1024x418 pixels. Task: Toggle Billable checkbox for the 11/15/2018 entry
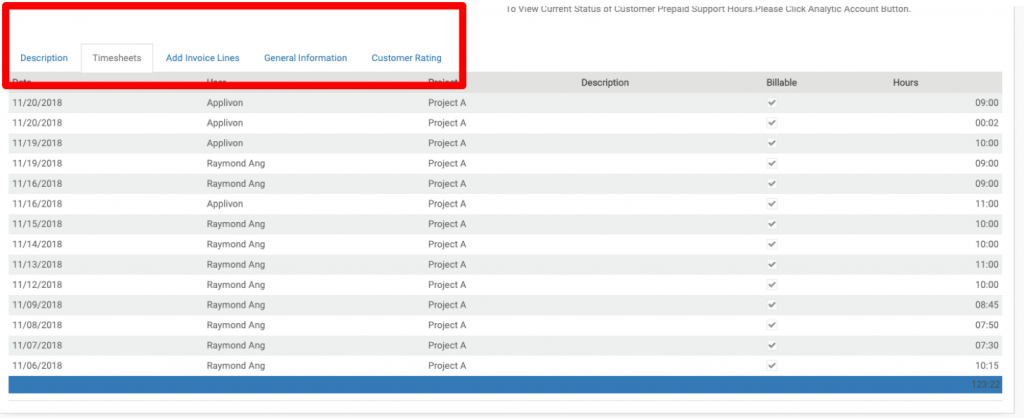(771, 224)
